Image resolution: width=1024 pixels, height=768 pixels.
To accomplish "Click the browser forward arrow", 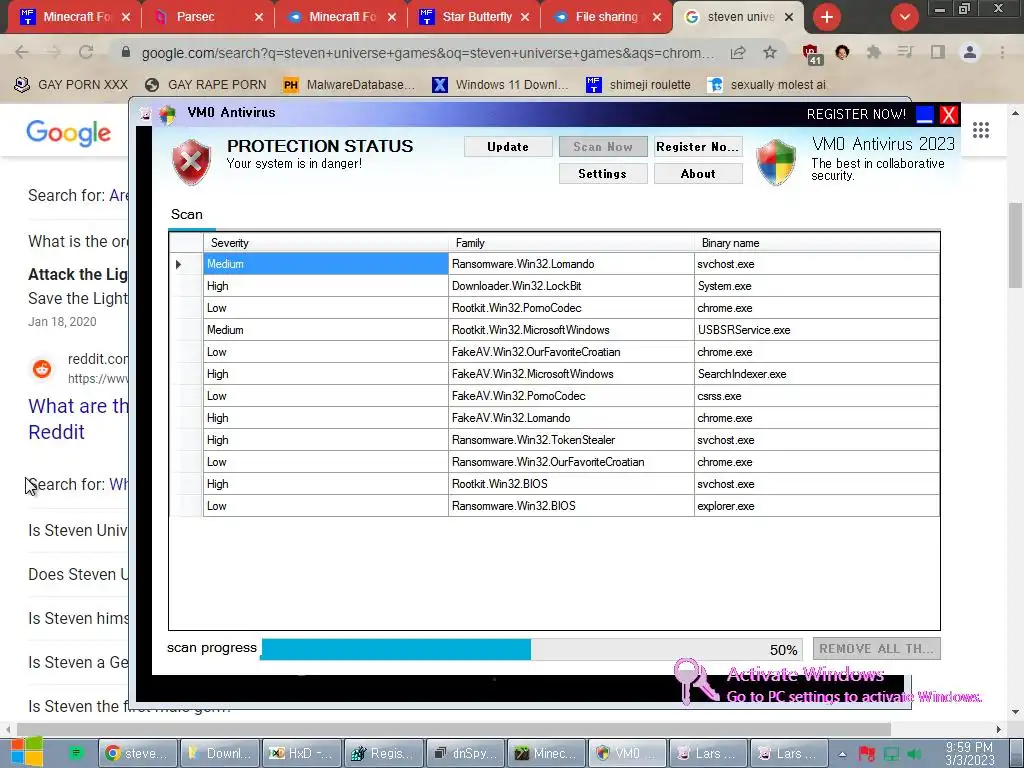I will [54, 52].
